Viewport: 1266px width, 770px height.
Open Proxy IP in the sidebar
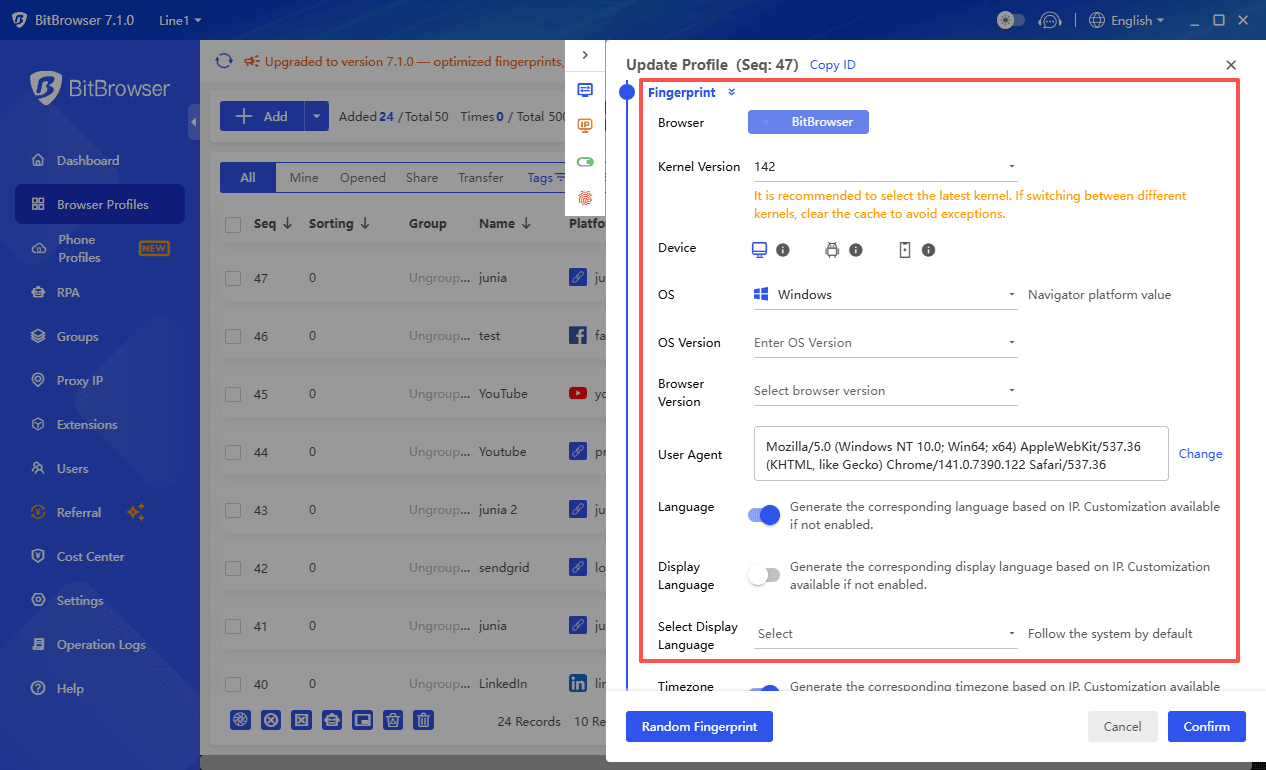(x=80, y=381)
